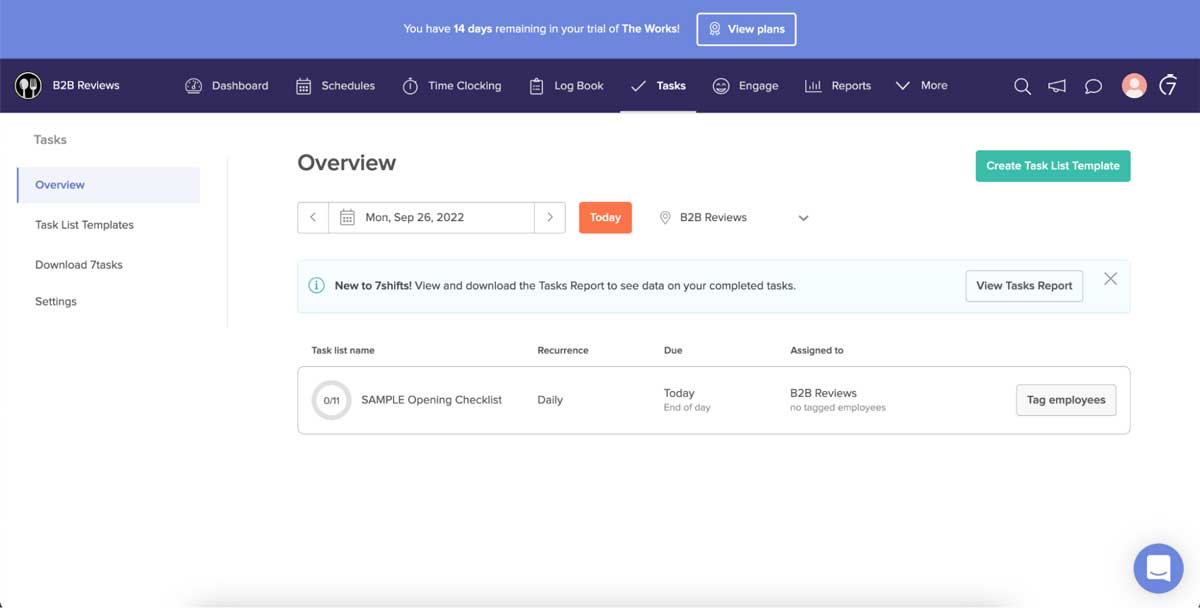Open the announcements megaphone icon
The image size is (1200, 608).
tap(1057, 86)
